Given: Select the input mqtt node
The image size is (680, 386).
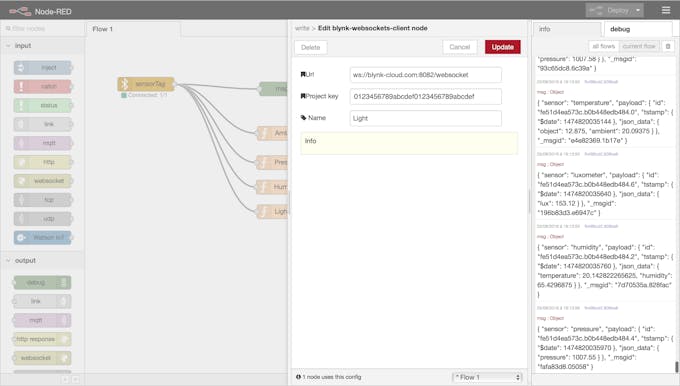Looking at the screenshot, I should coord(42,143).
